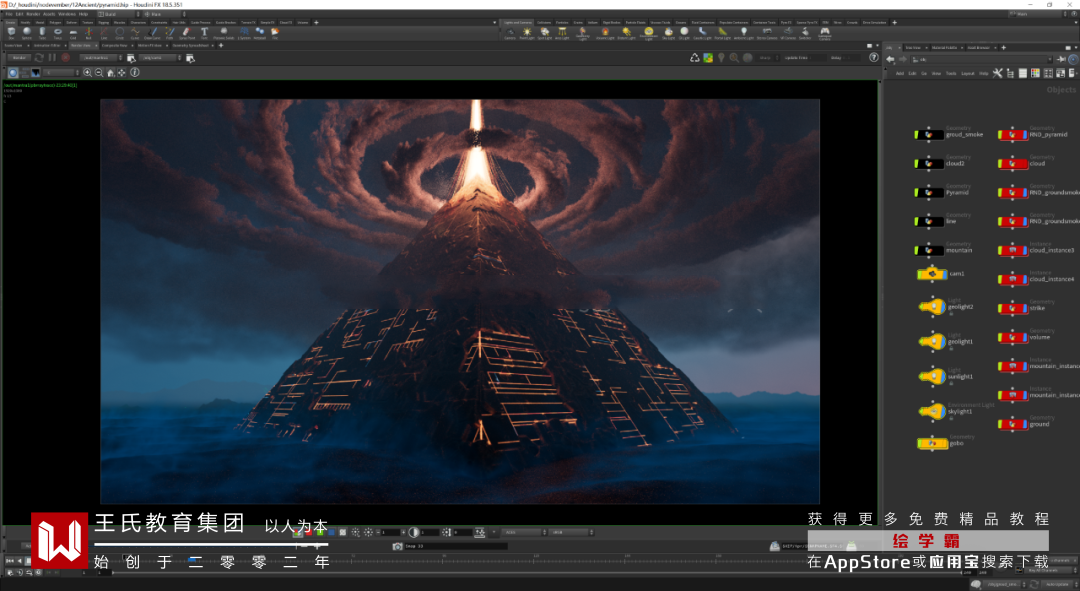Select the Torus shelf tool

pos(58,32)
